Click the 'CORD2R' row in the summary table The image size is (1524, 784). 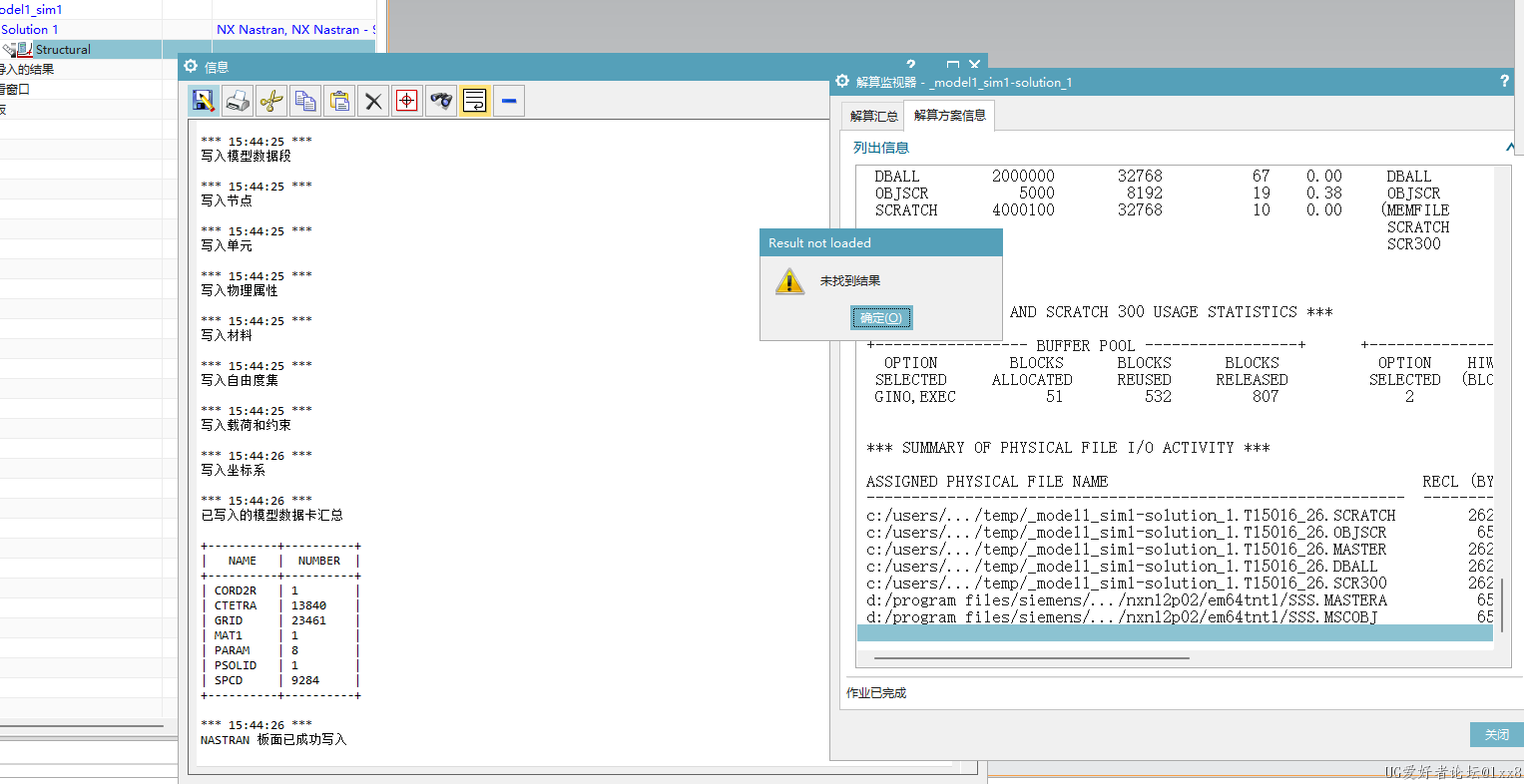[279, 590]
